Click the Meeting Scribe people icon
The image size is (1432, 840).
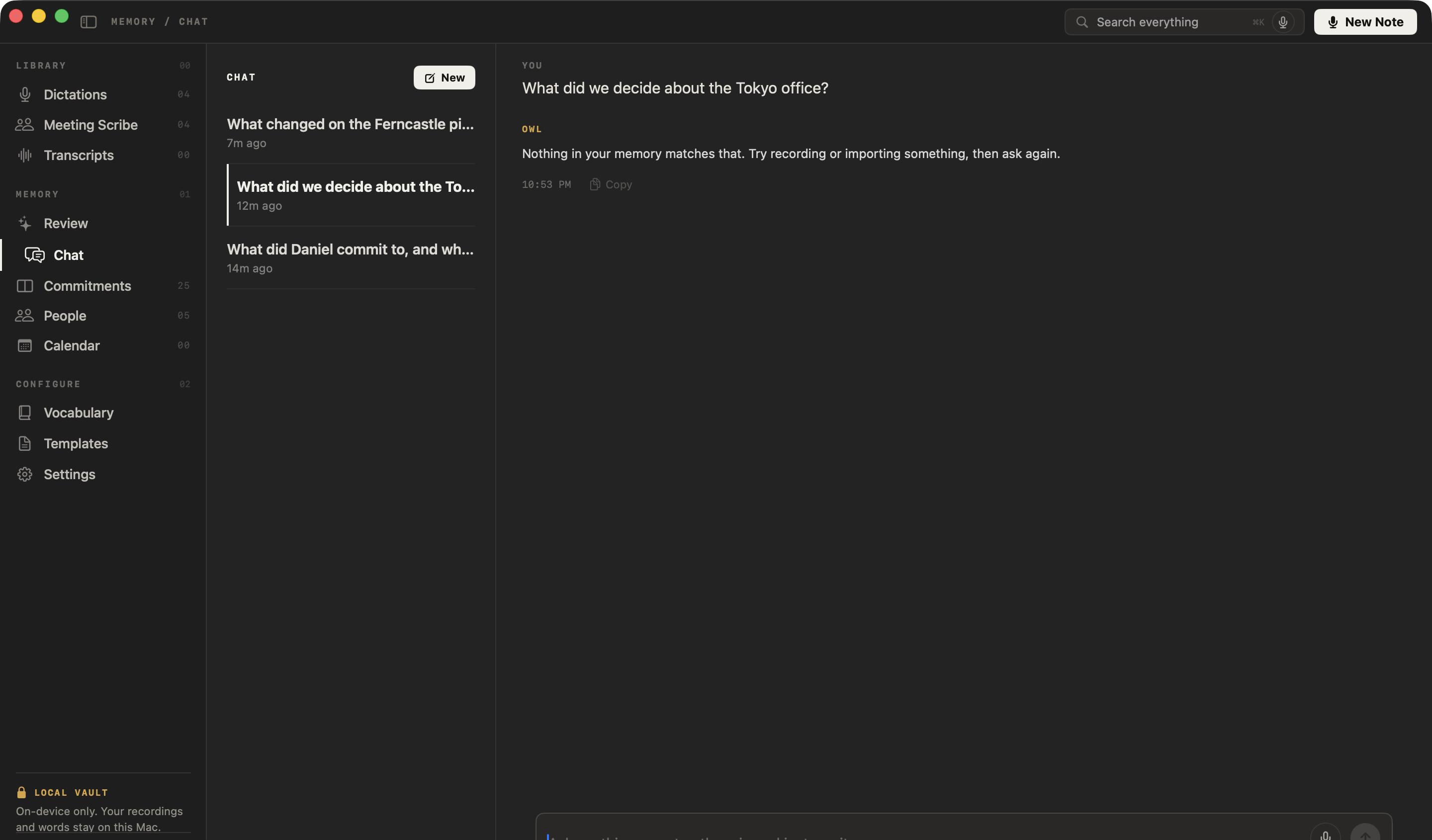pos(24,125)
